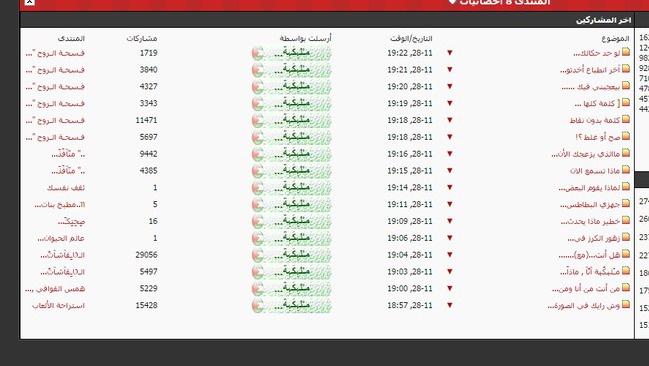
Task: Collapse the statistics panel with top-left X box
Action: [29, 2]
